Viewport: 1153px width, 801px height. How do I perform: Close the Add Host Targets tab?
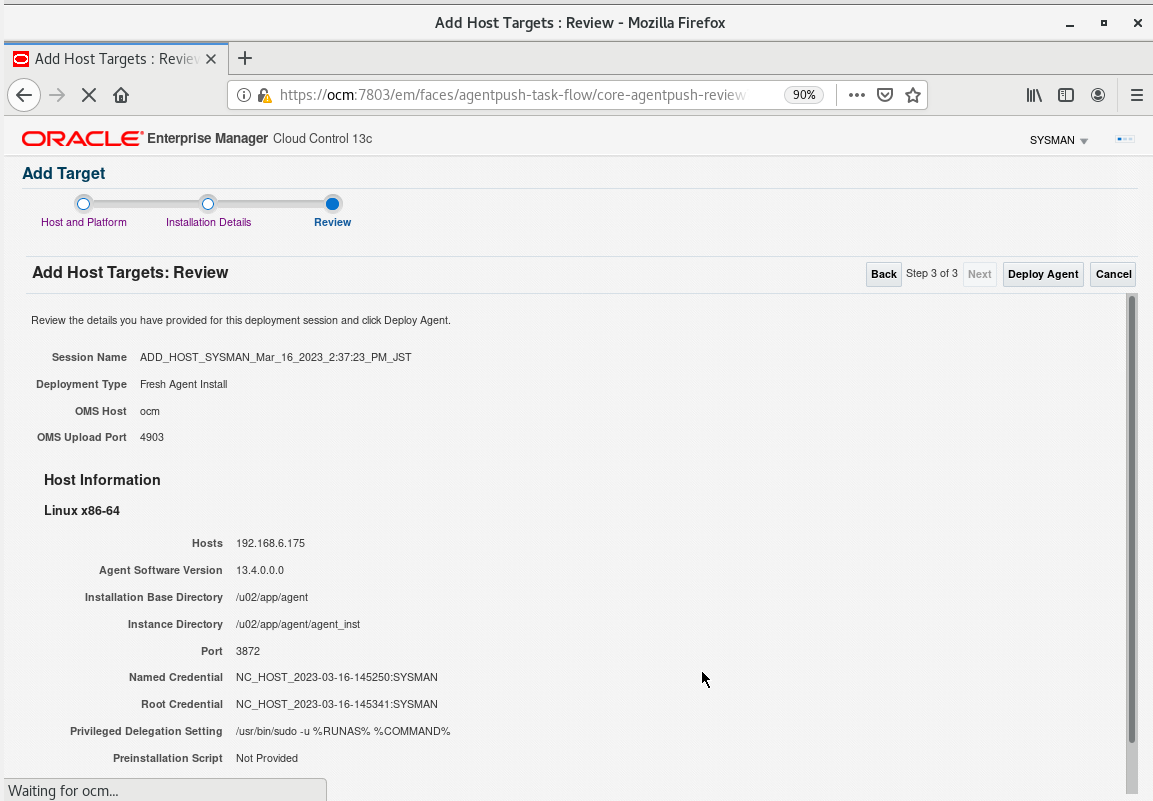211,59
